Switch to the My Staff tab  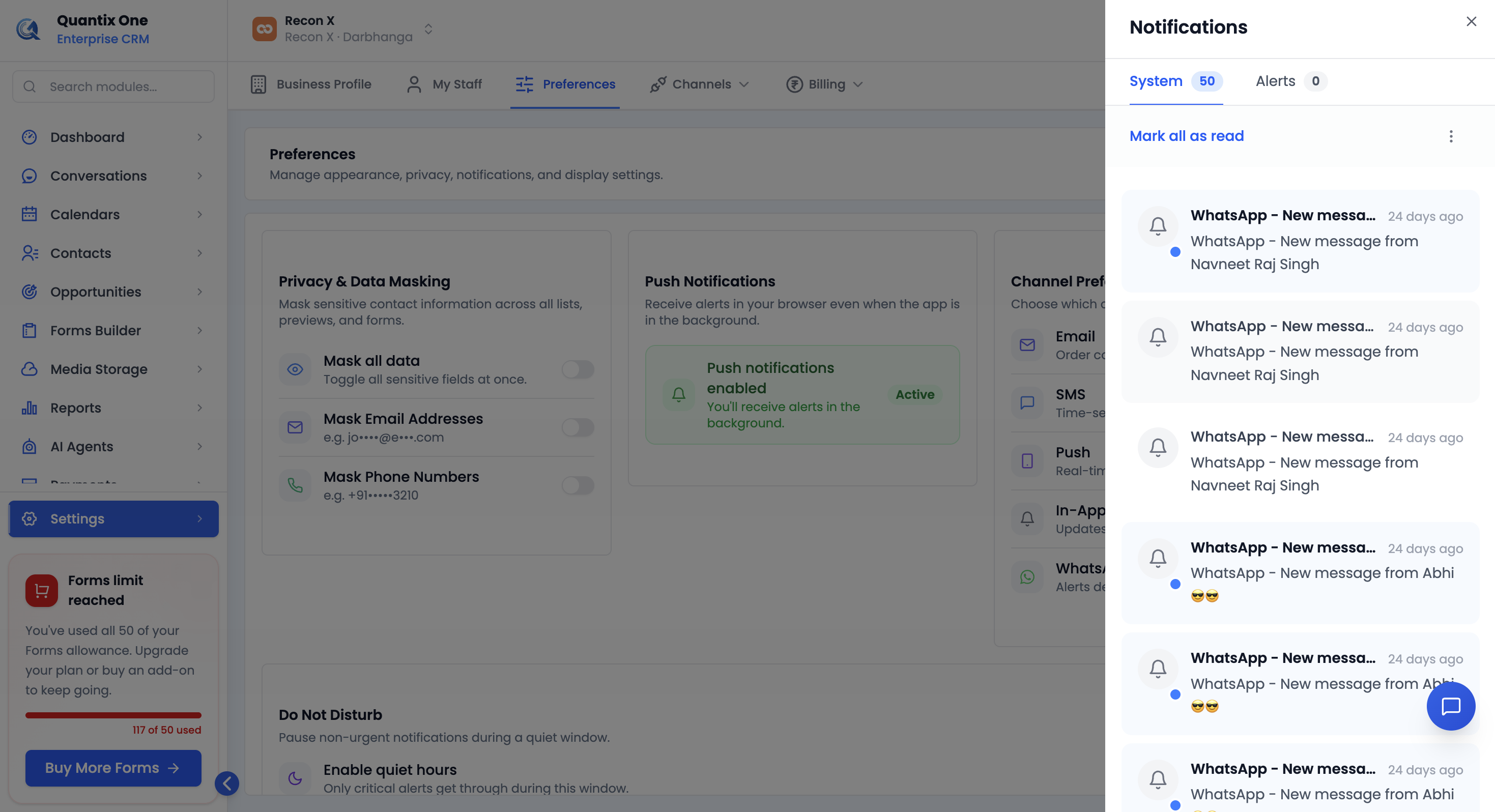click(x=444, y=84)
